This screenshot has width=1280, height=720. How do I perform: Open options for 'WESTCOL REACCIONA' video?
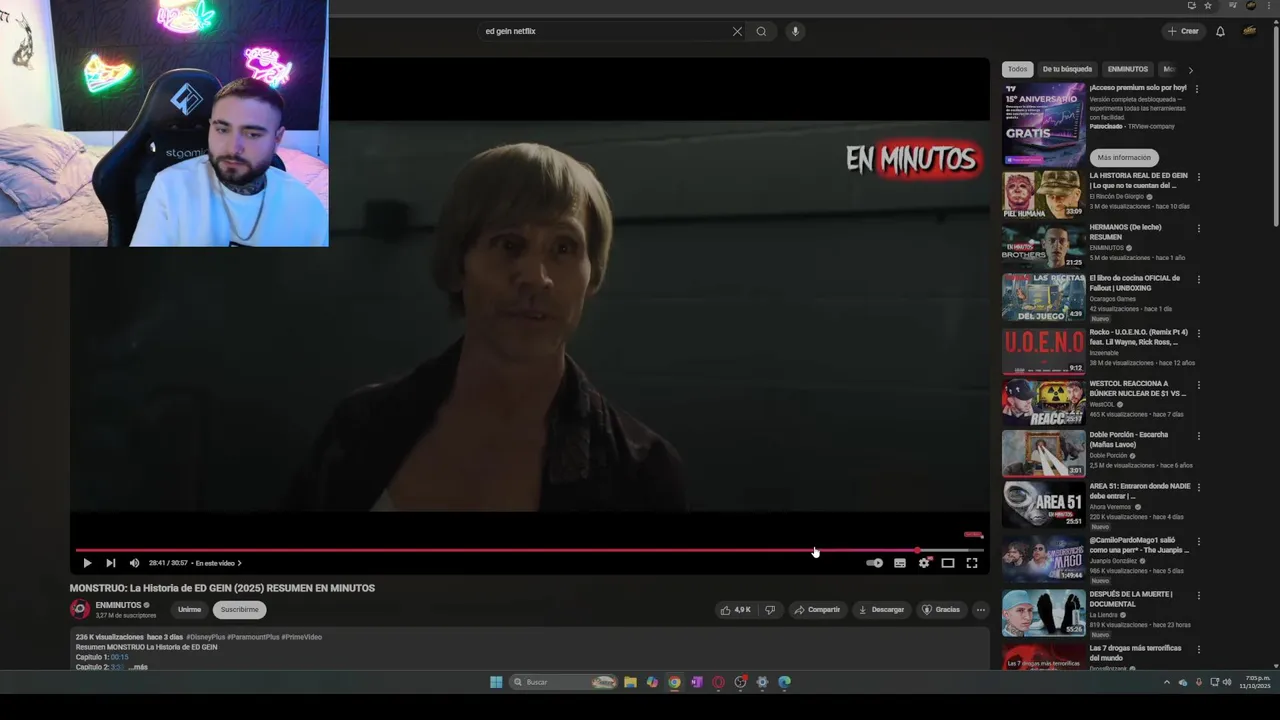click(x=1198, y=385)
